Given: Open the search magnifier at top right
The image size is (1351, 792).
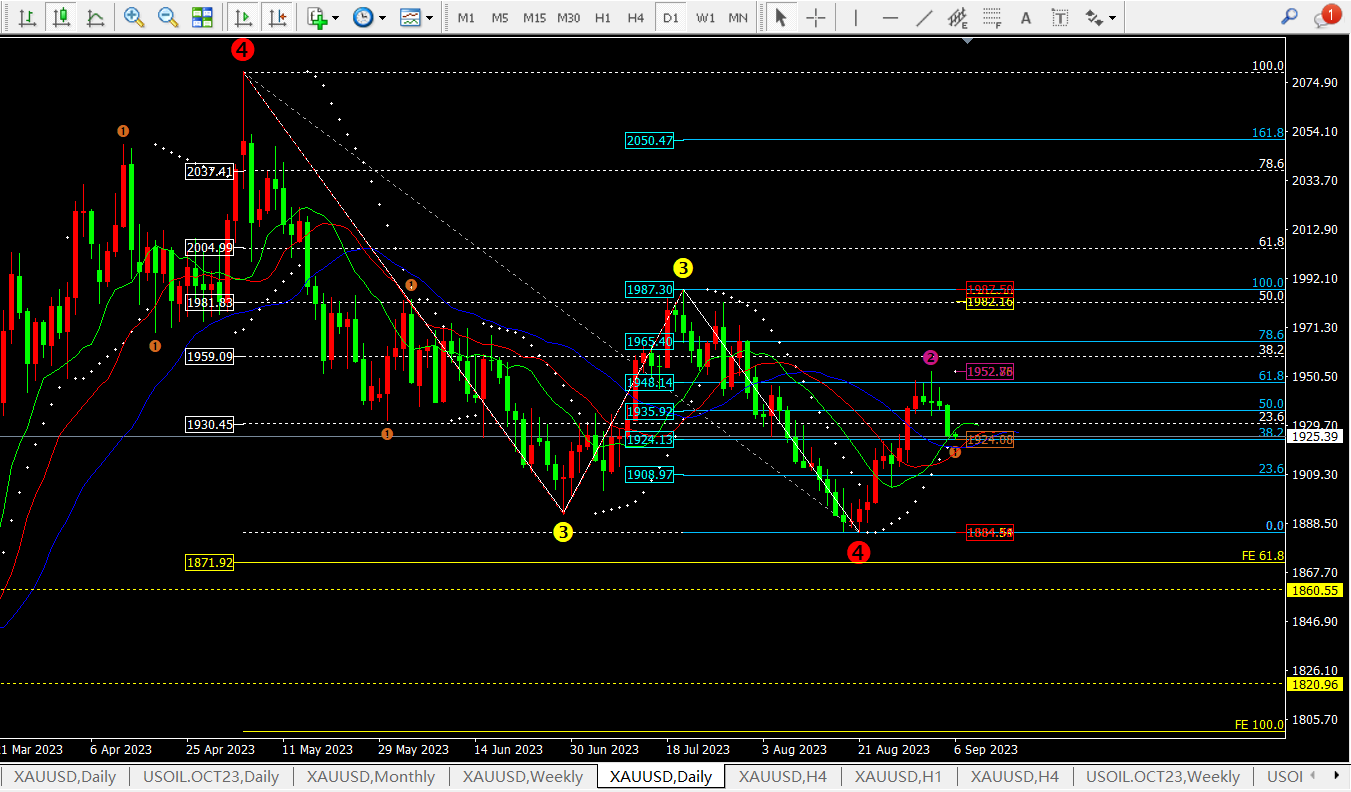Looking at the screenshot, I should click(1290, 16).
